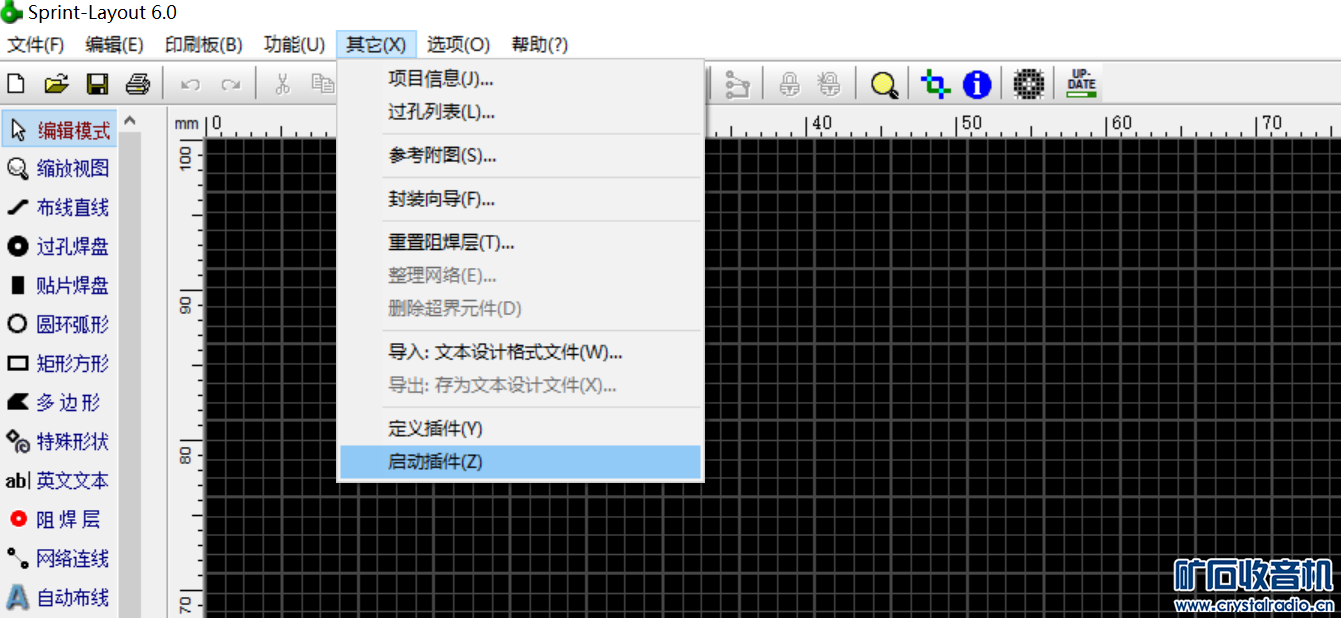The image size is (1341, 618).
Task: Choose 过孔列表(L)... menu entry
Action: [x=520, y=112]
